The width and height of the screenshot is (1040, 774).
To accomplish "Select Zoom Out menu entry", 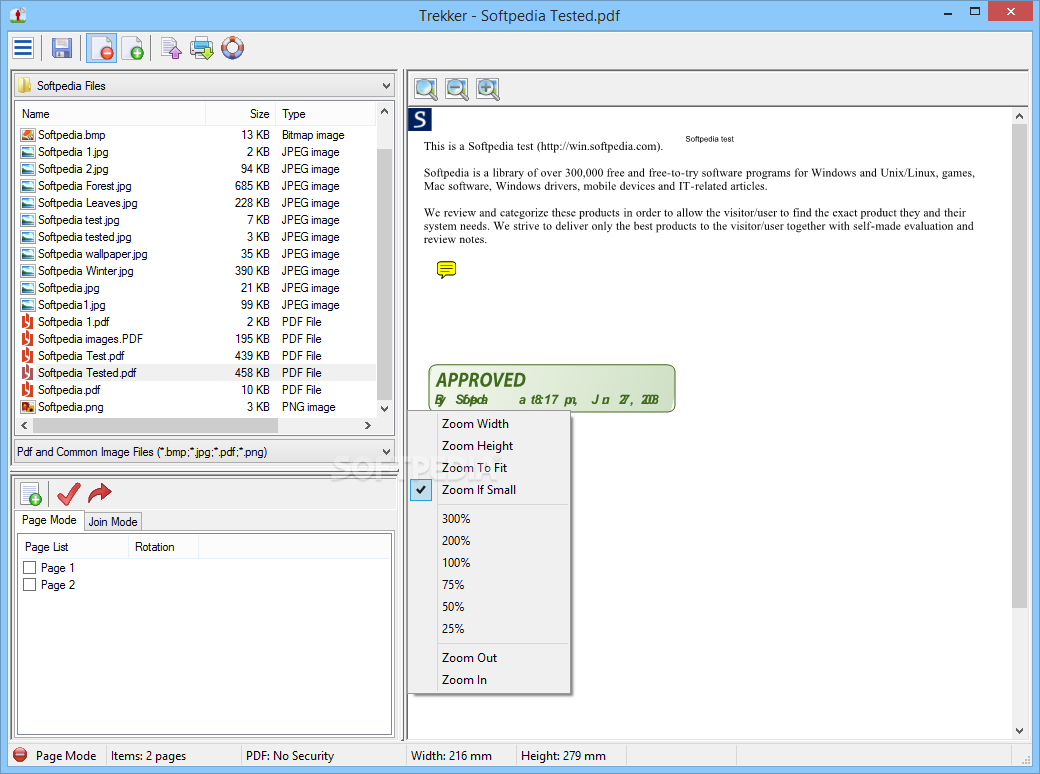I will pyautogui.click(x=489, y=657).
